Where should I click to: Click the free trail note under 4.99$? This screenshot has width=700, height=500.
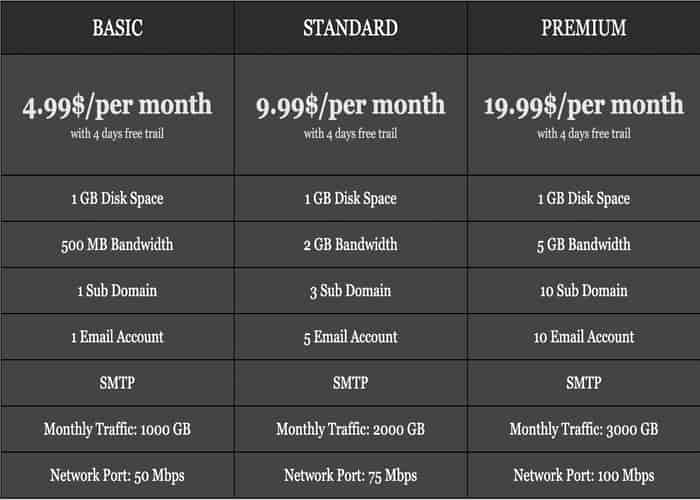tap(117, 133)
